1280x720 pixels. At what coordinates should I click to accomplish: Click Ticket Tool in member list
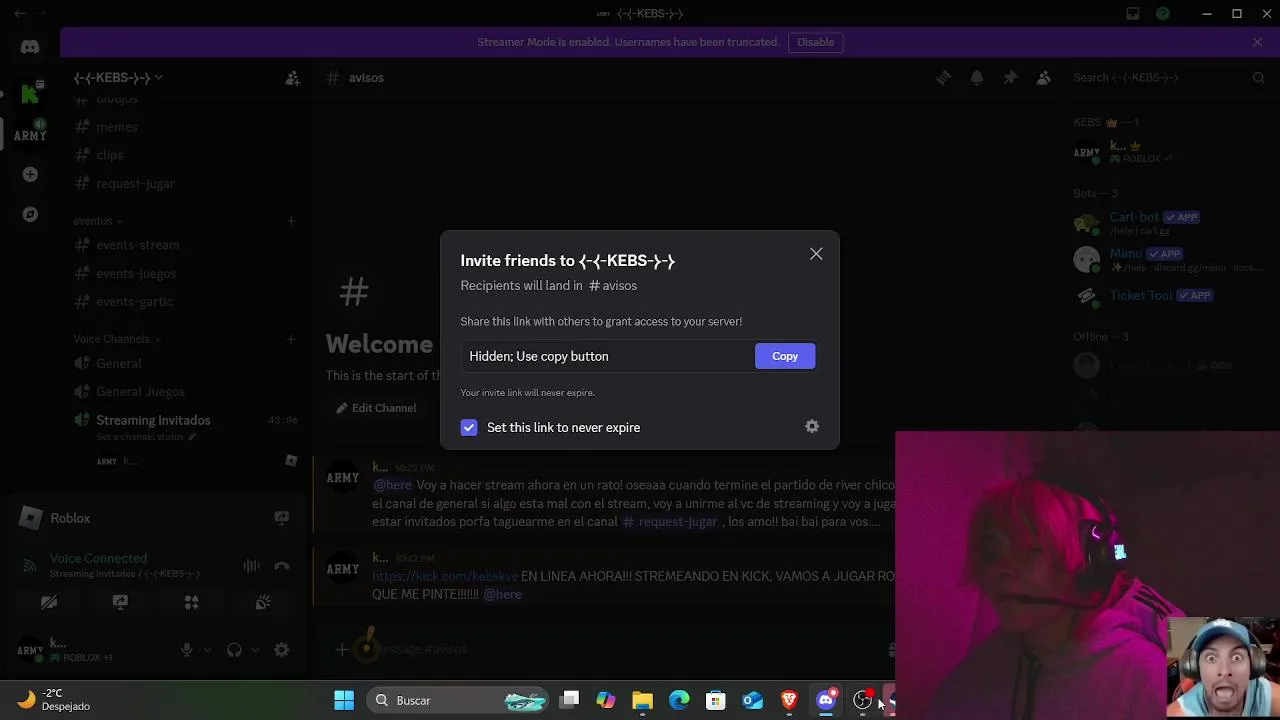[x=1168, y=296]
